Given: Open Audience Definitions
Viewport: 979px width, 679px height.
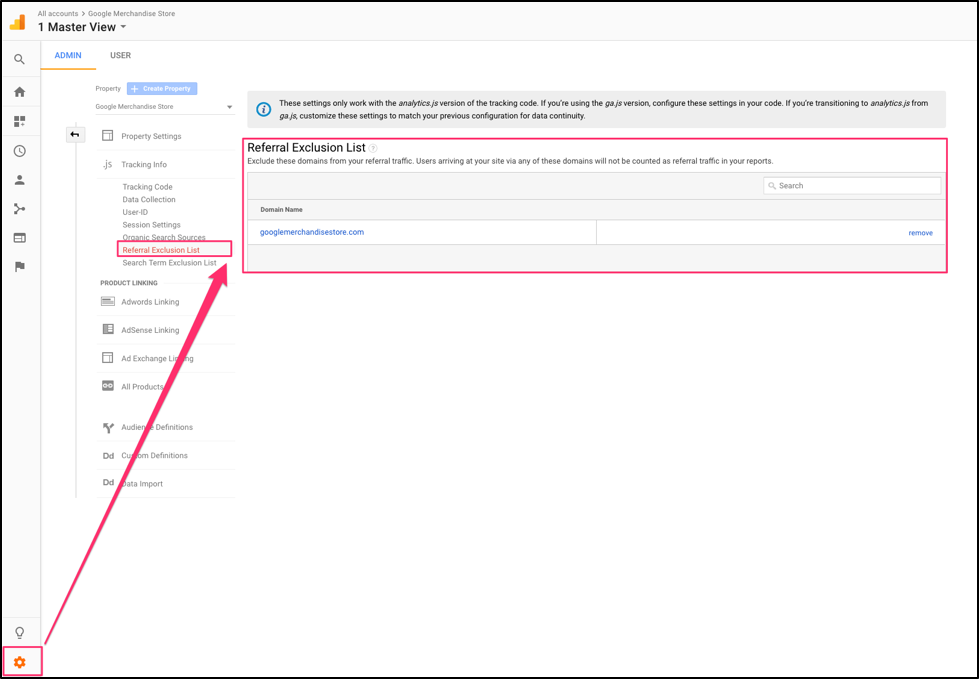Looking at the screenshot, I should pyautogui.click(x=157, y=427).
